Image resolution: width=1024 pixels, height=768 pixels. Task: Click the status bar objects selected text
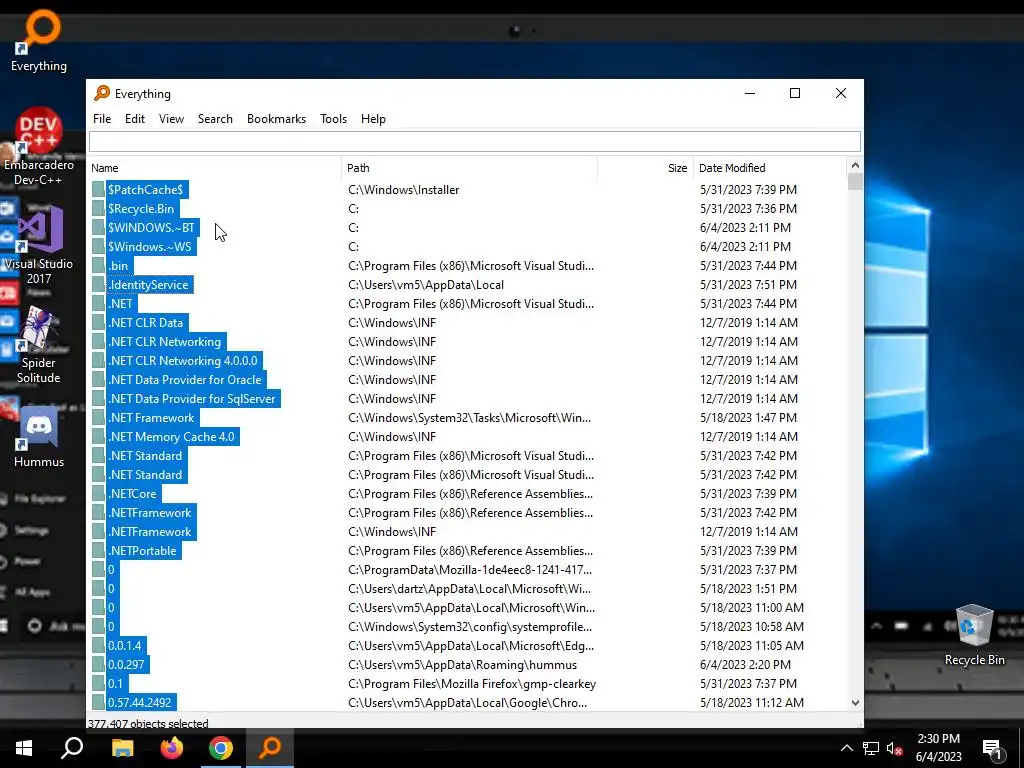(148, 723)
